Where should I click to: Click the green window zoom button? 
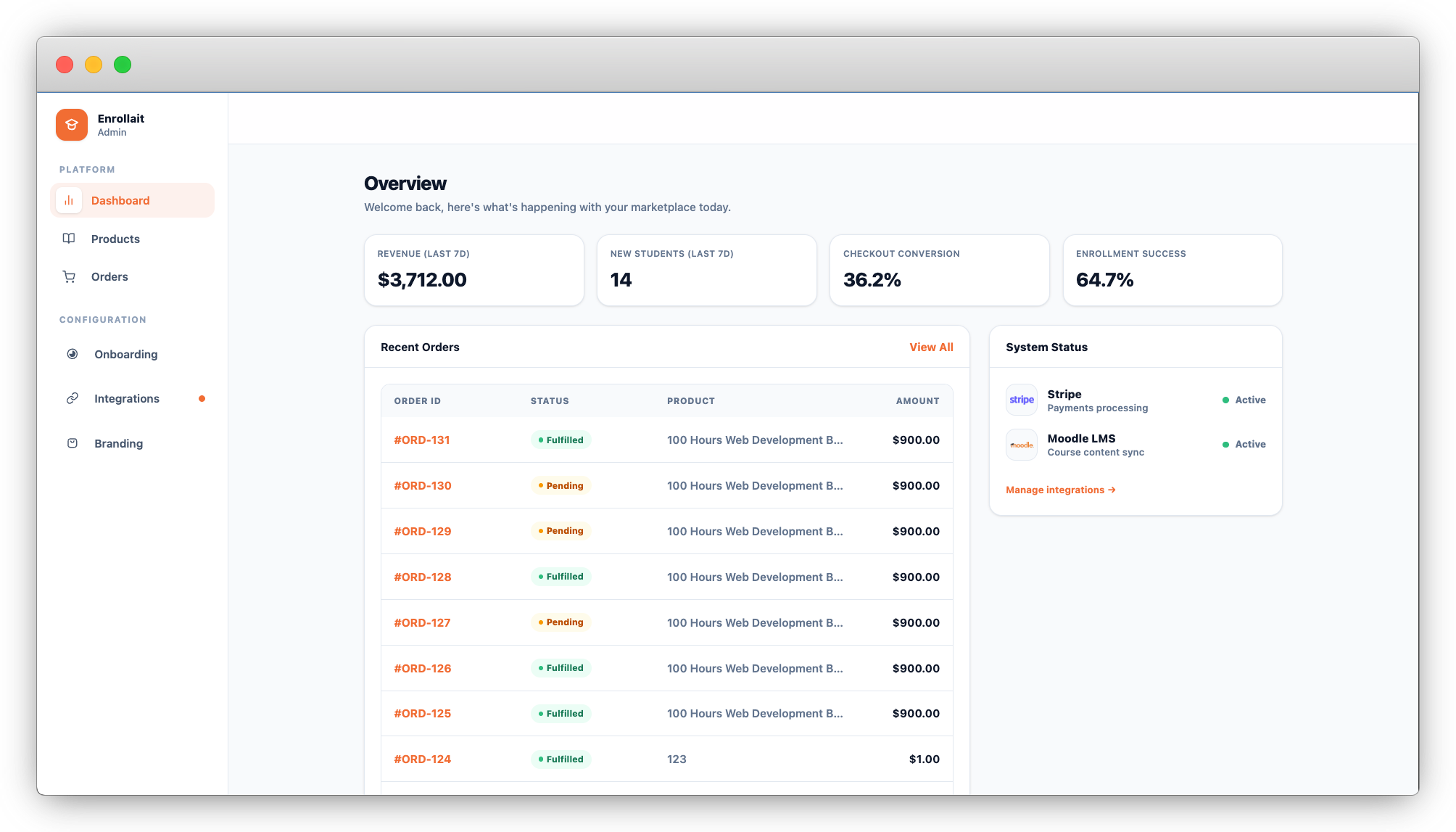[x=123, y=65]
